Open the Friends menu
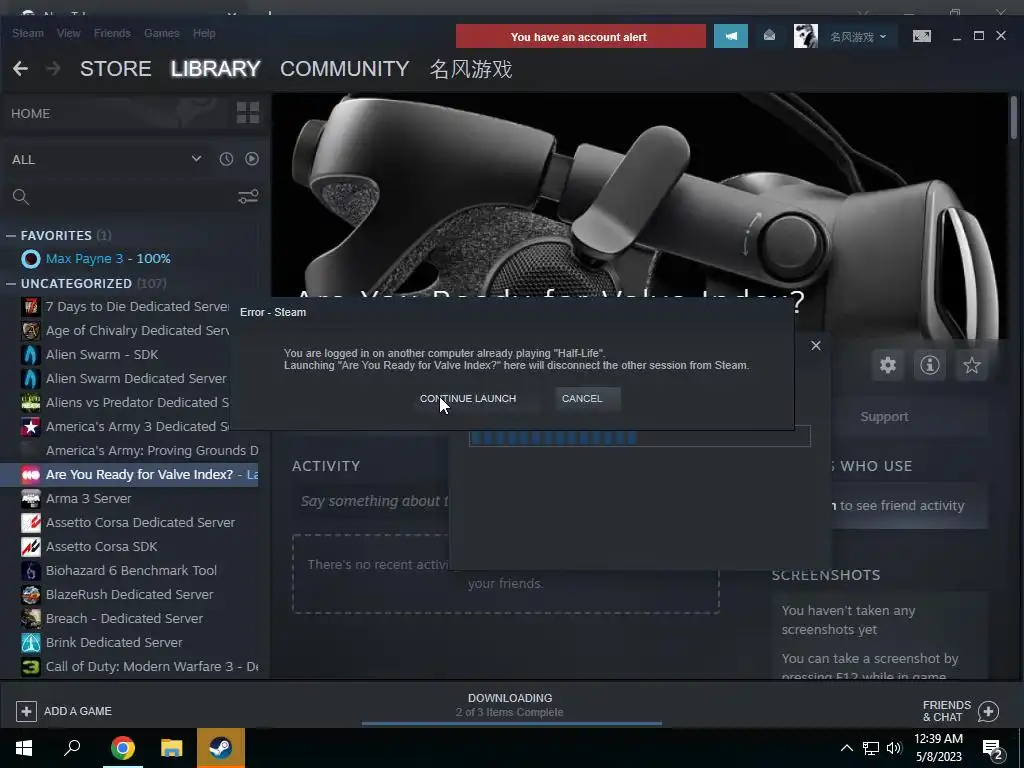The image size is (1024, 768). [x=112, y=33]
